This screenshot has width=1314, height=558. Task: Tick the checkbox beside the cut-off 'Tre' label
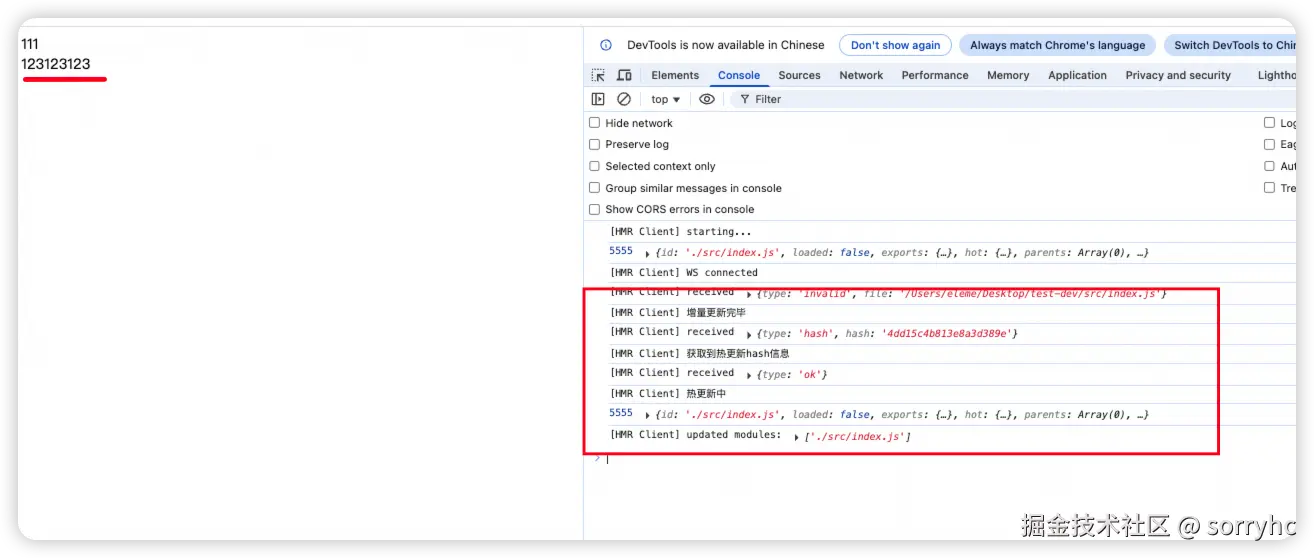[1269, 187]
